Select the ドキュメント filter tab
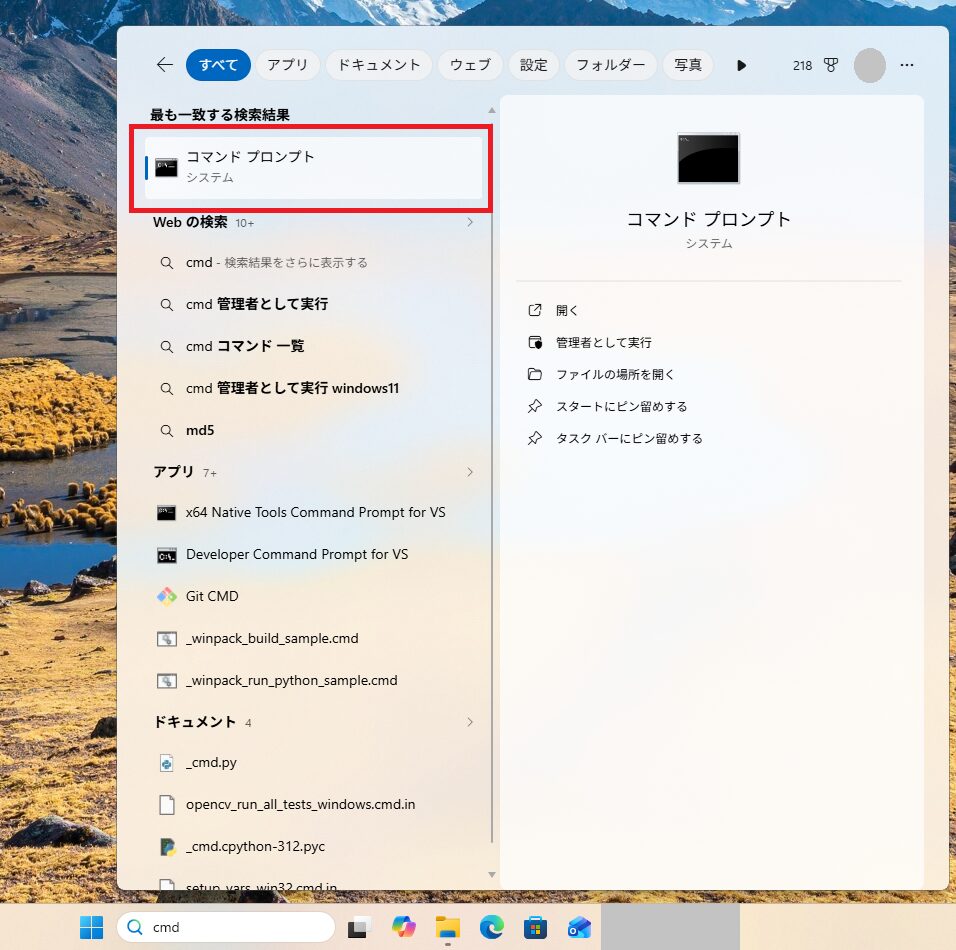Screen dimensions: 956x950 379,65
